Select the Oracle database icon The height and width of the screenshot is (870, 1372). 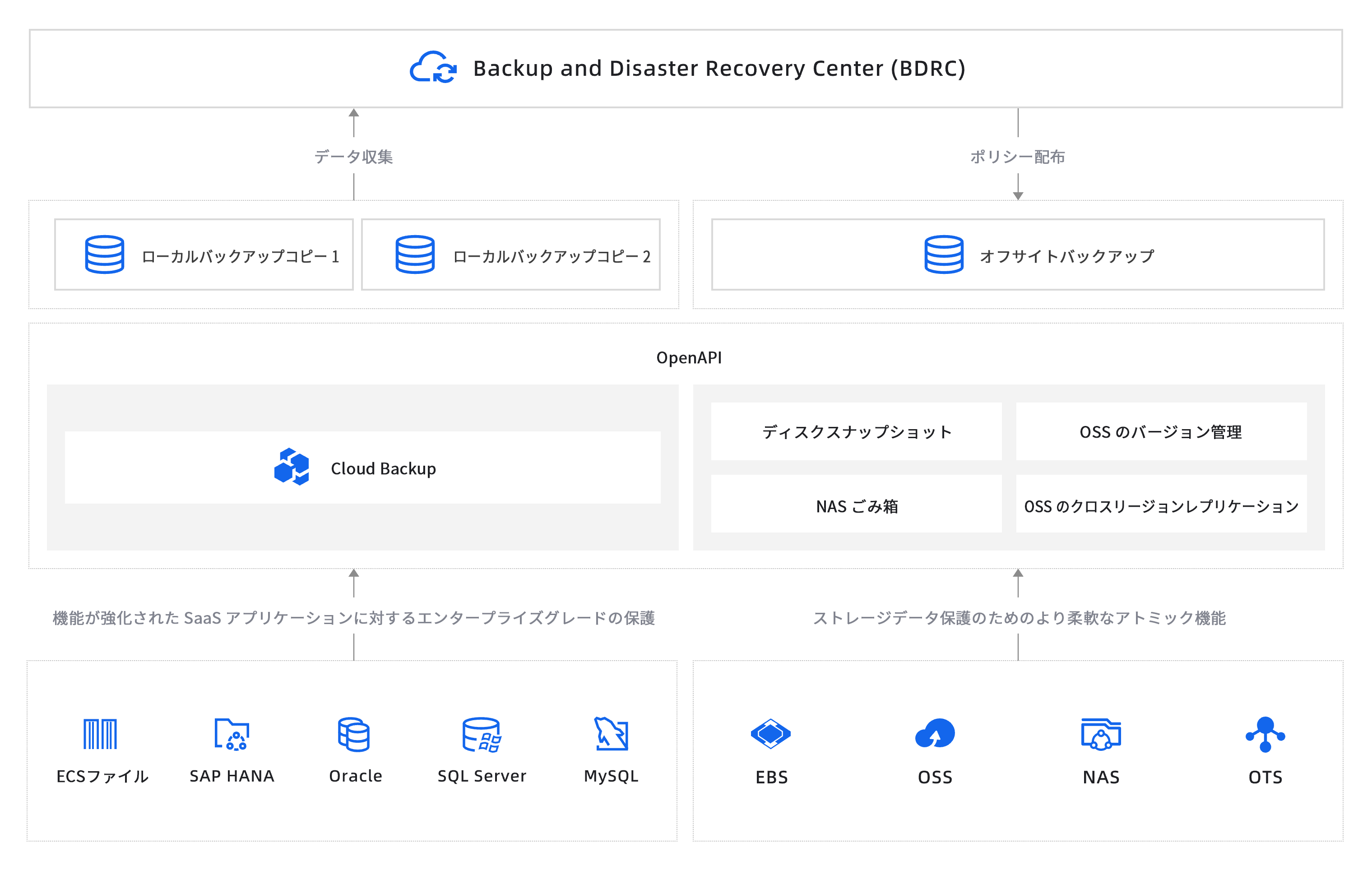click(x=354, y=734)
